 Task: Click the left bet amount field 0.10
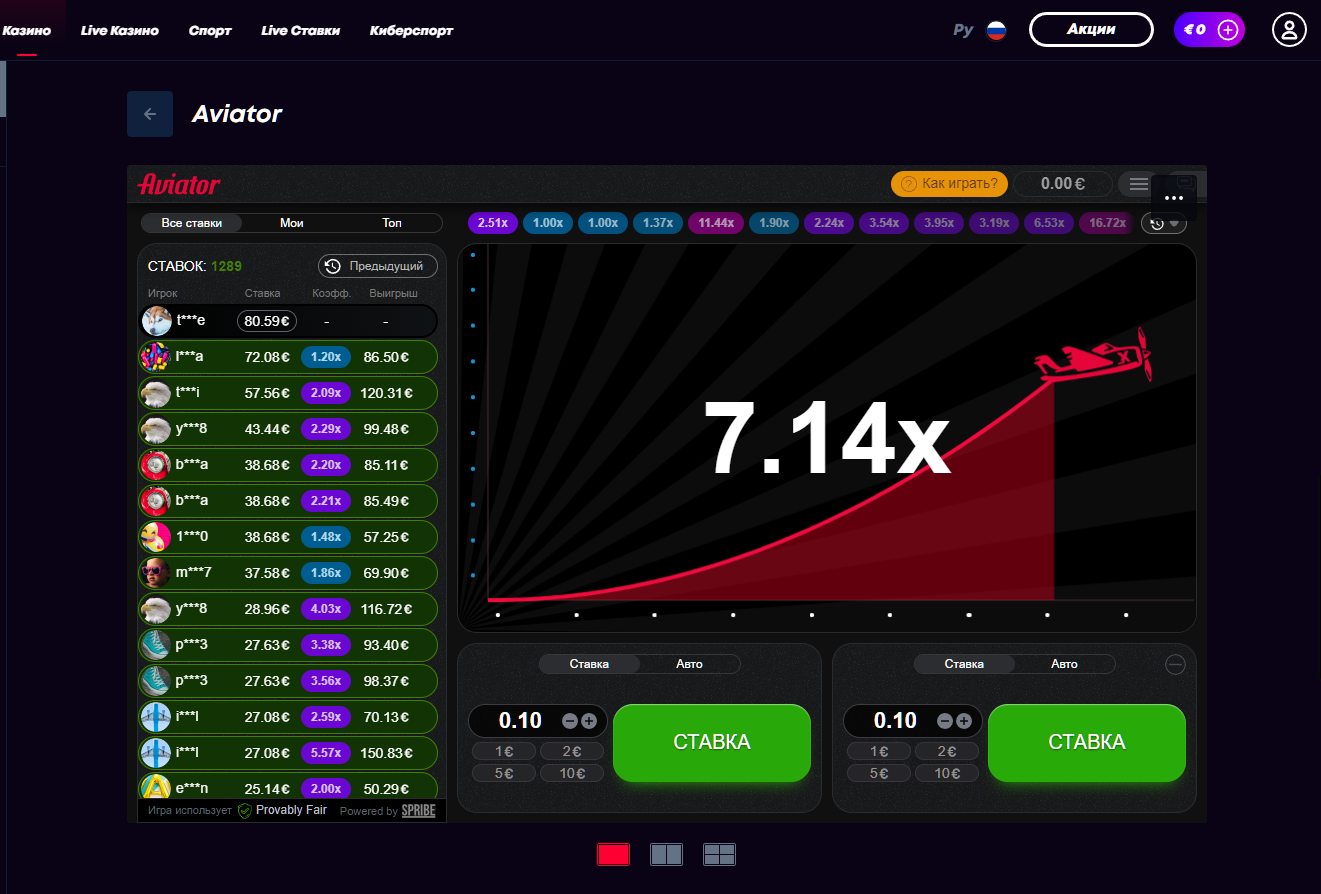coord(520,721)
